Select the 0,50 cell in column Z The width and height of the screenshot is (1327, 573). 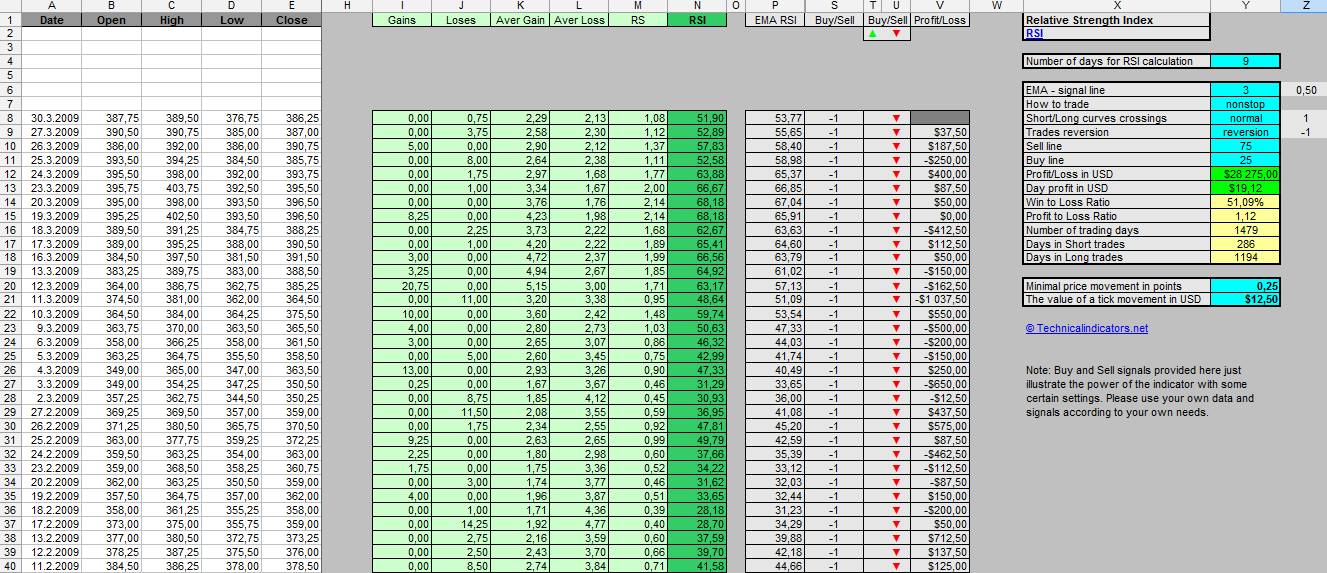(x=1303, y=90)
